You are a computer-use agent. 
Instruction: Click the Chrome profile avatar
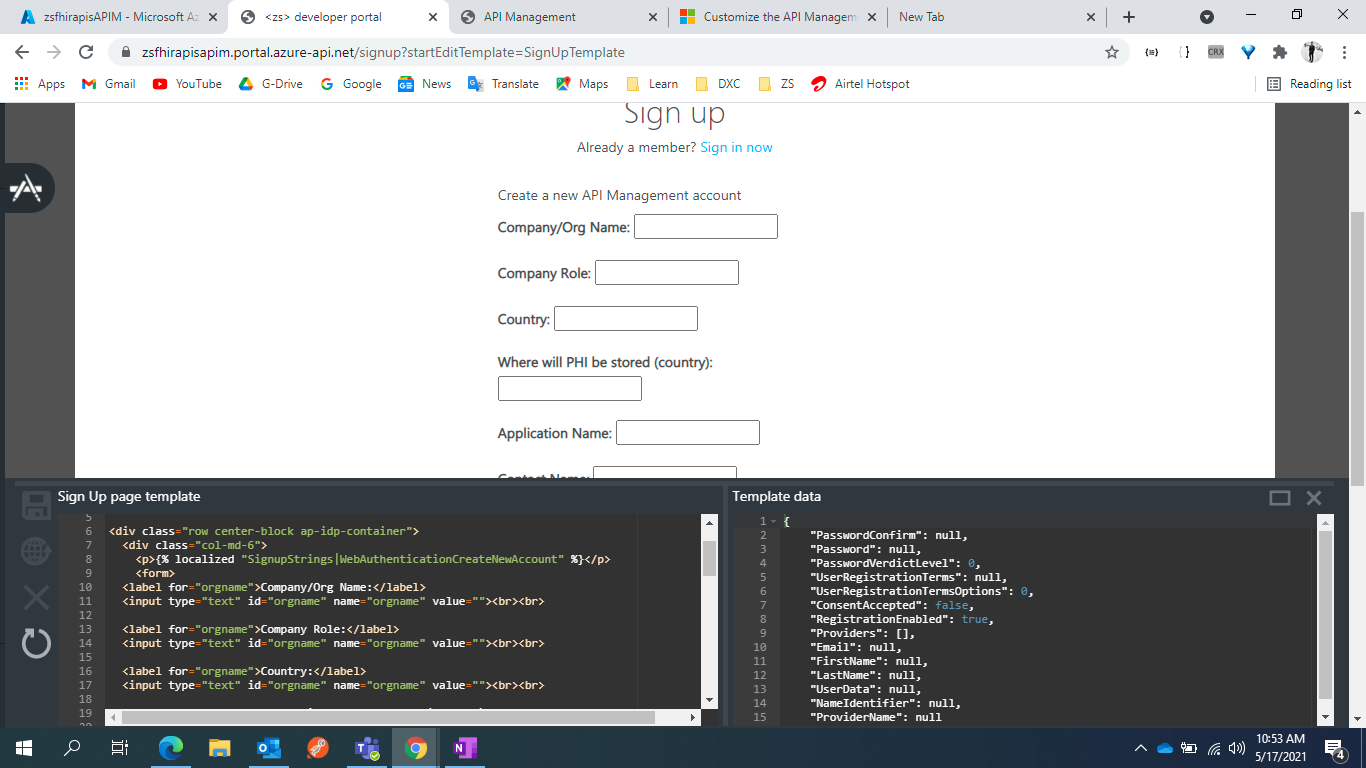(x=1310, y=52)
